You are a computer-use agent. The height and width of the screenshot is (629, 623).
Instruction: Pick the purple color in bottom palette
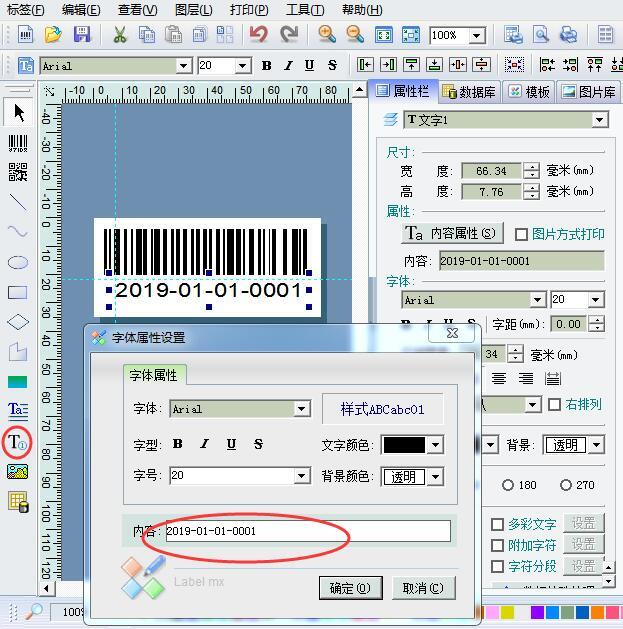(537, 613)
